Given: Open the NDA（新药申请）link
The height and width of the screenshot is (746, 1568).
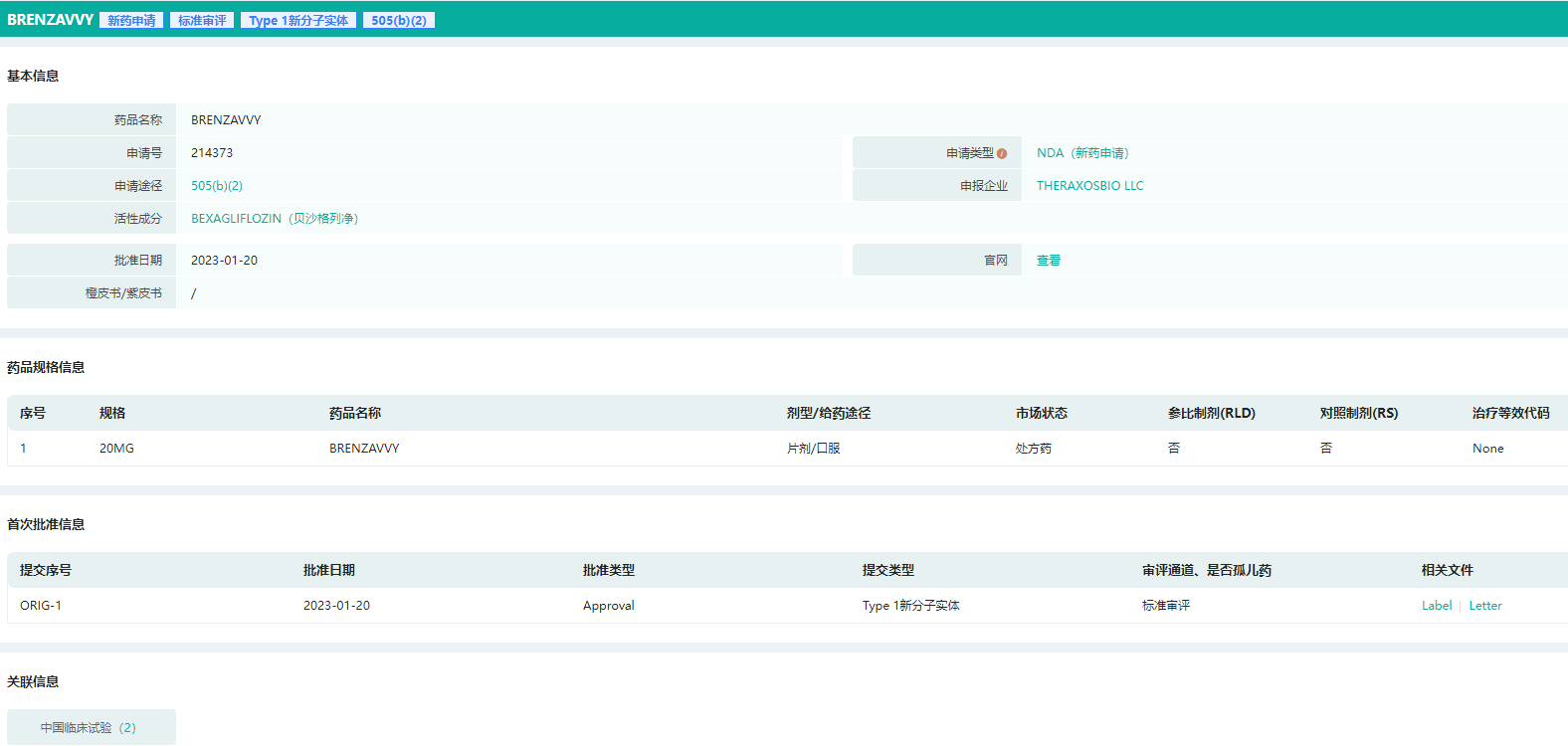Looking at the screenshot, I should click(1082, 153).
